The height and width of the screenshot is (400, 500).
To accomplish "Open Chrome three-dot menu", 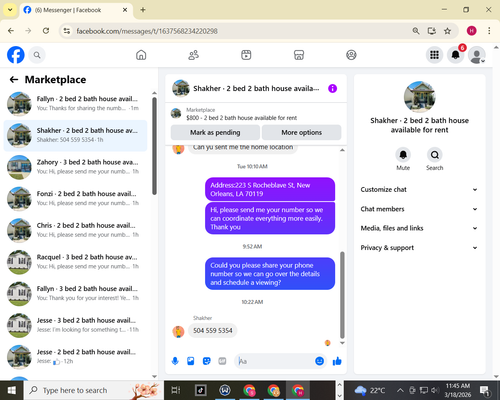I will (x=489, y=31).
